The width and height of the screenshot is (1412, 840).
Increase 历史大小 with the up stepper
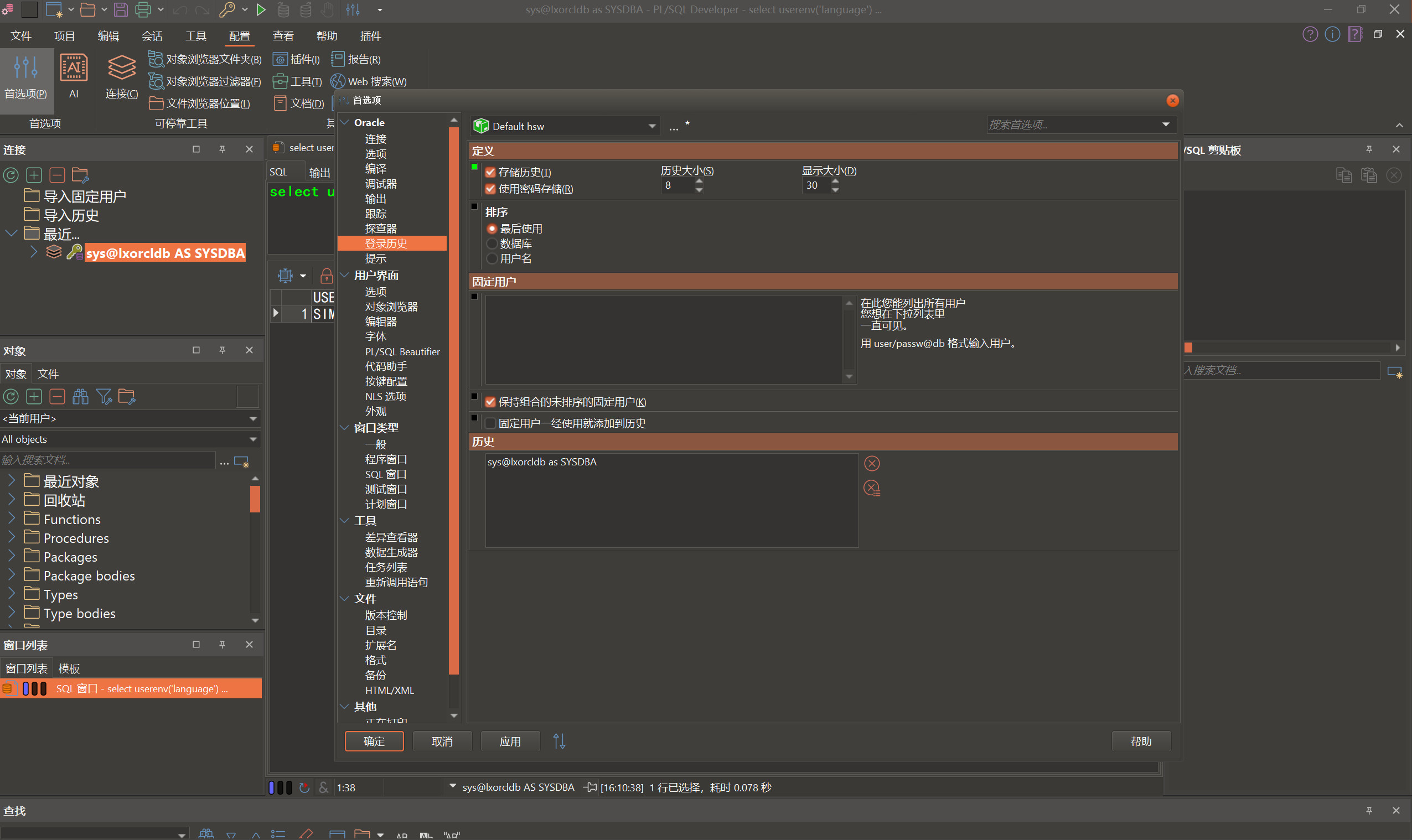click(699, 181)
